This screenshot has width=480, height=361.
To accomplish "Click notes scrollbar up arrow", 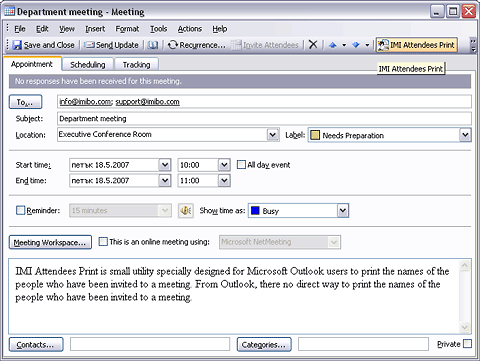I will click(x=465, y=266).
